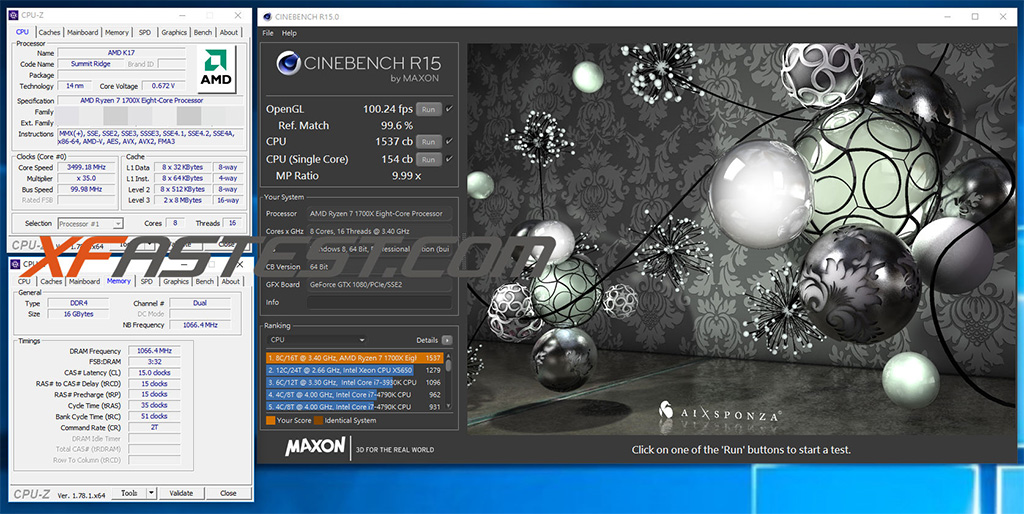The image size is (1024, 514).
Task: Toggle the CPU test checkbox
Action: 449,142
